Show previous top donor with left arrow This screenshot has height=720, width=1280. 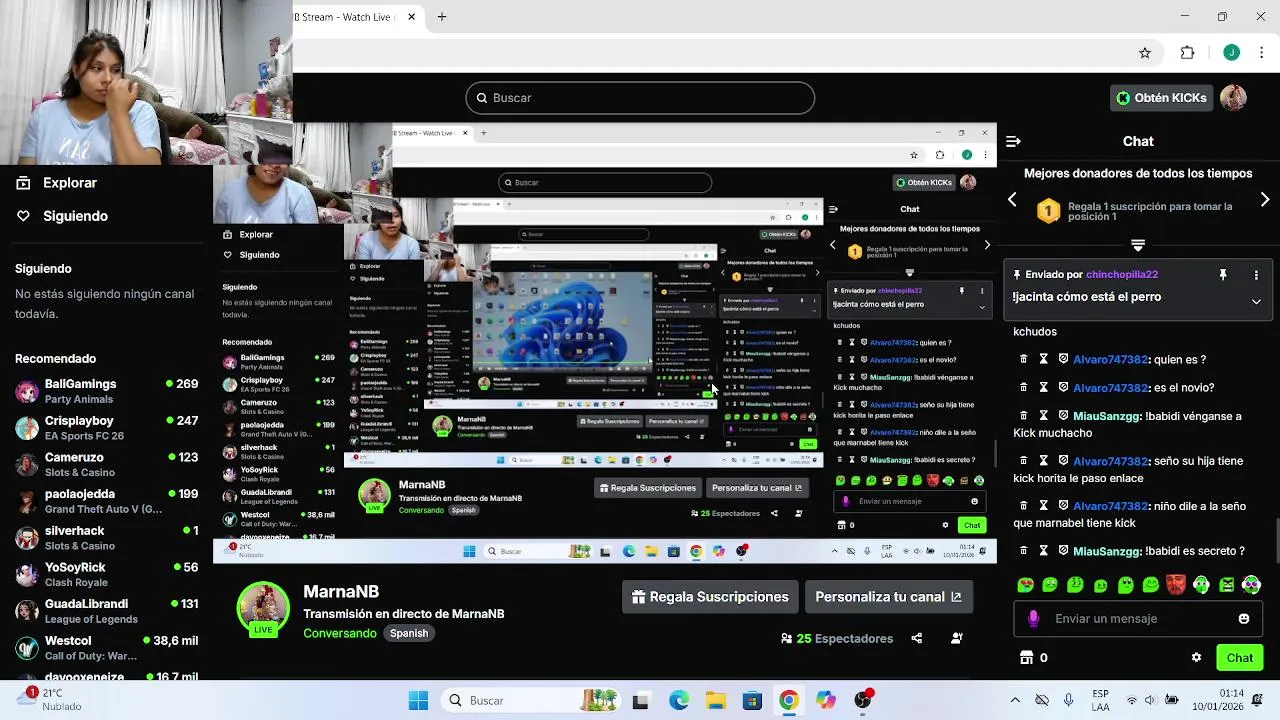[1012, 200]
